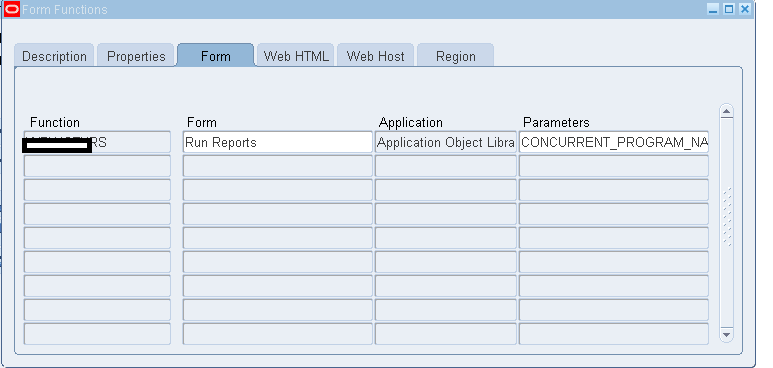Screen dimensions: 773x368
Task: Maximize the Form Functions window
Action: (729, 9)
